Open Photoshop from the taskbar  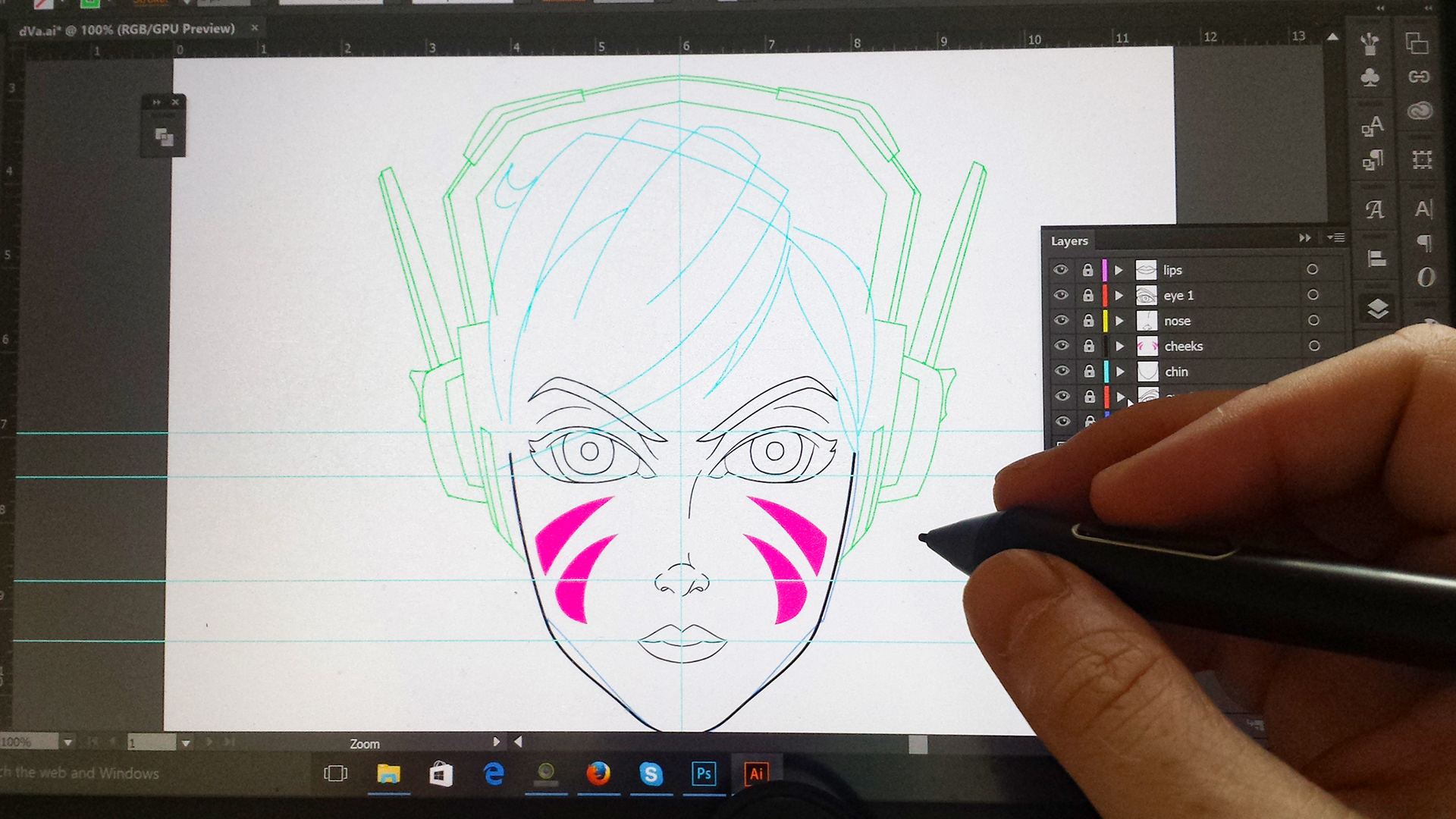pyautogui.click(x=704, y=773)
